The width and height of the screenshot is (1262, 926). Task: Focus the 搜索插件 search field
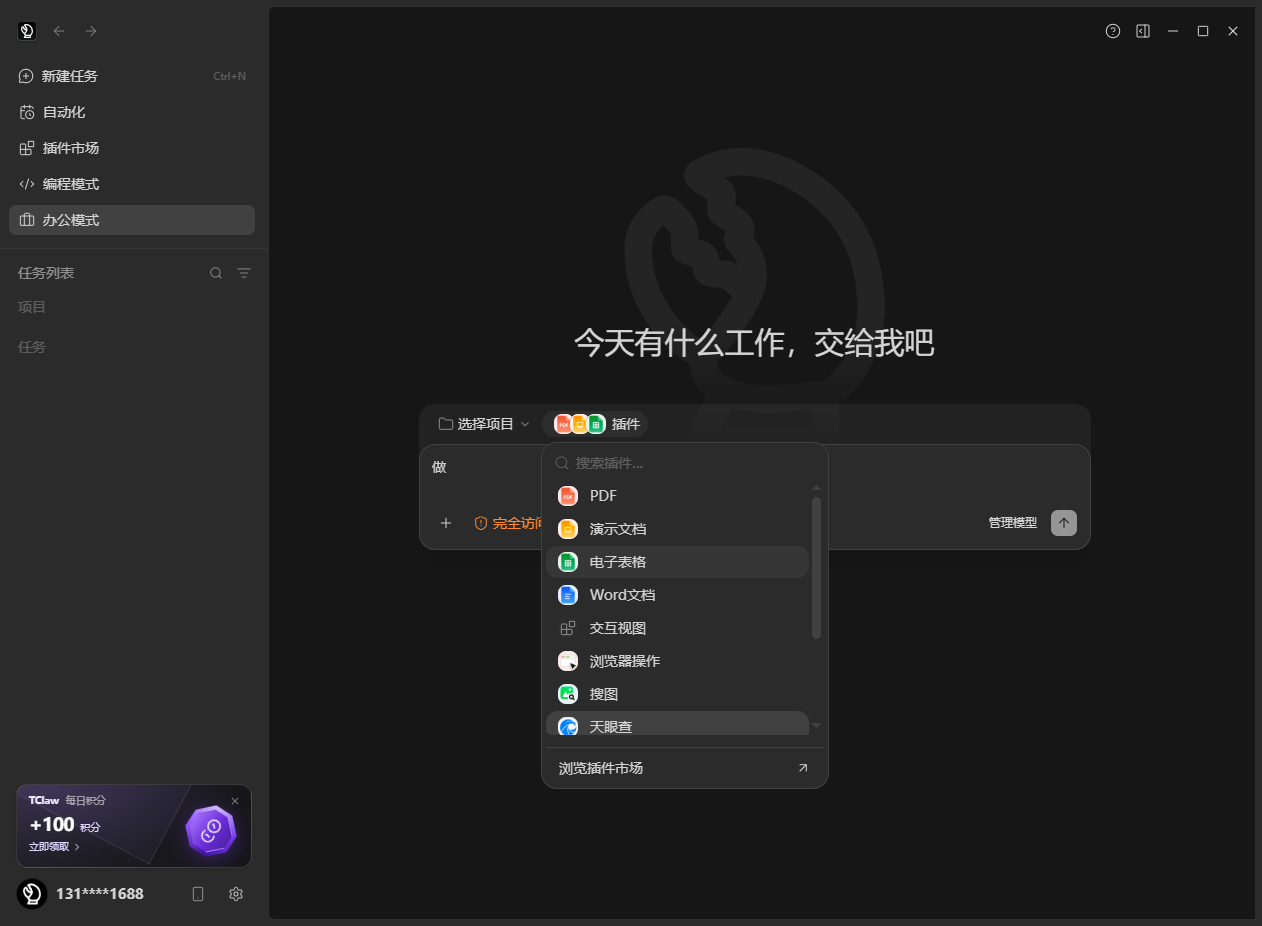(685, 463)
